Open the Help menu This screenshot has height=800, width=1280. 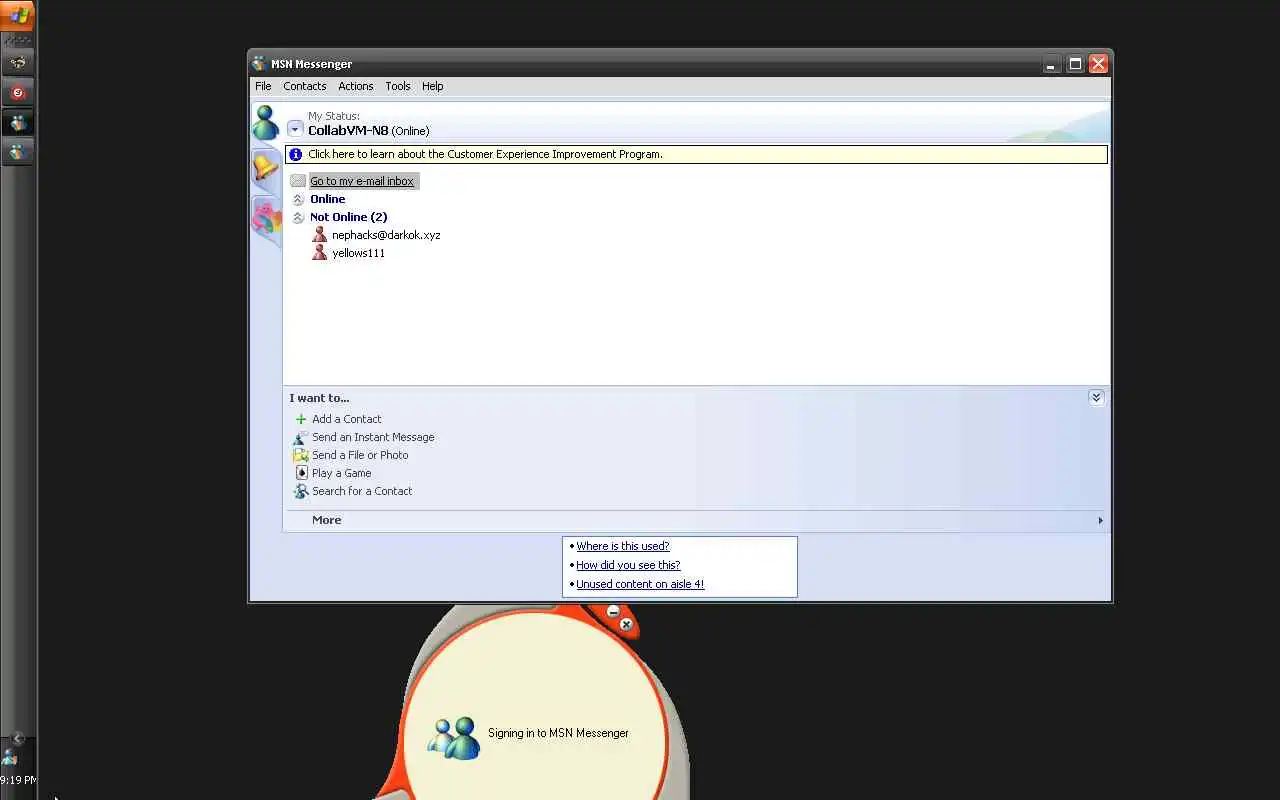(432, 86)
